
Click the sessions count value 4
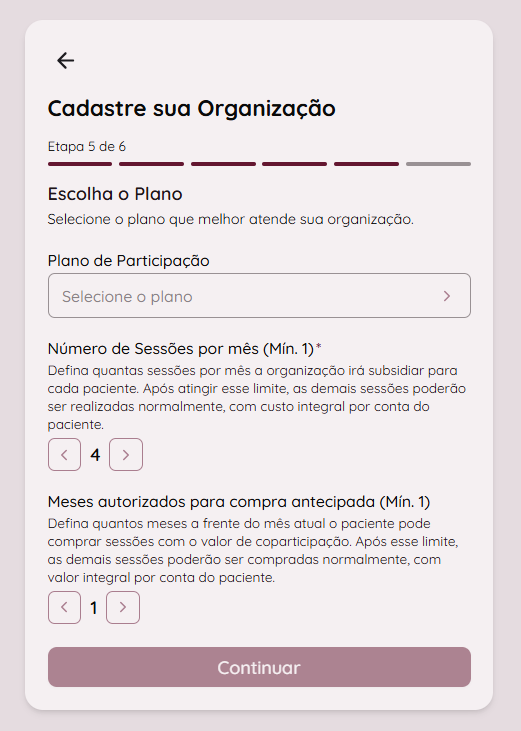pos(95,455)
